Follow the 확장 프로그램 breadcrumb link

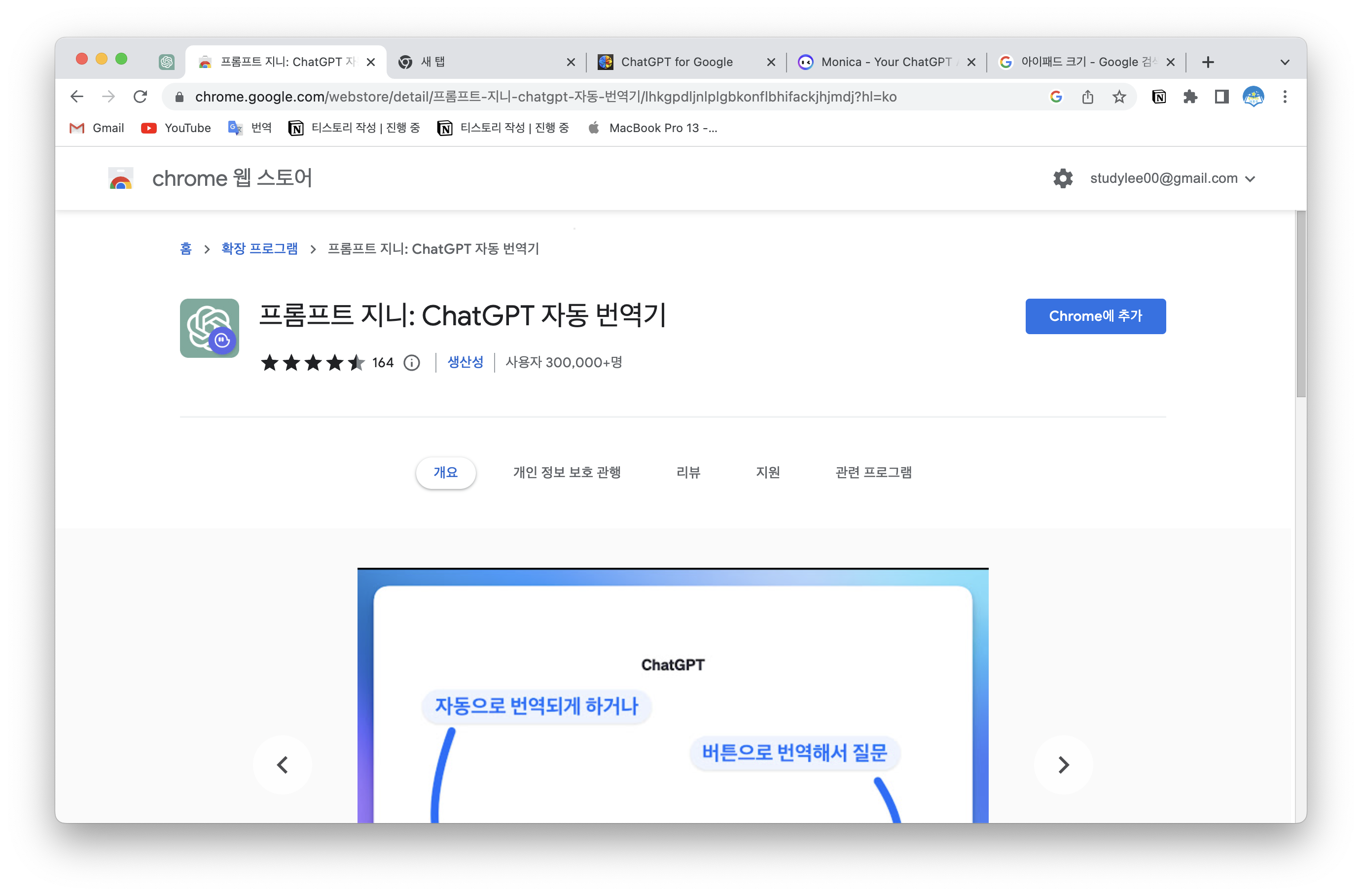click(x=259, y=249)
